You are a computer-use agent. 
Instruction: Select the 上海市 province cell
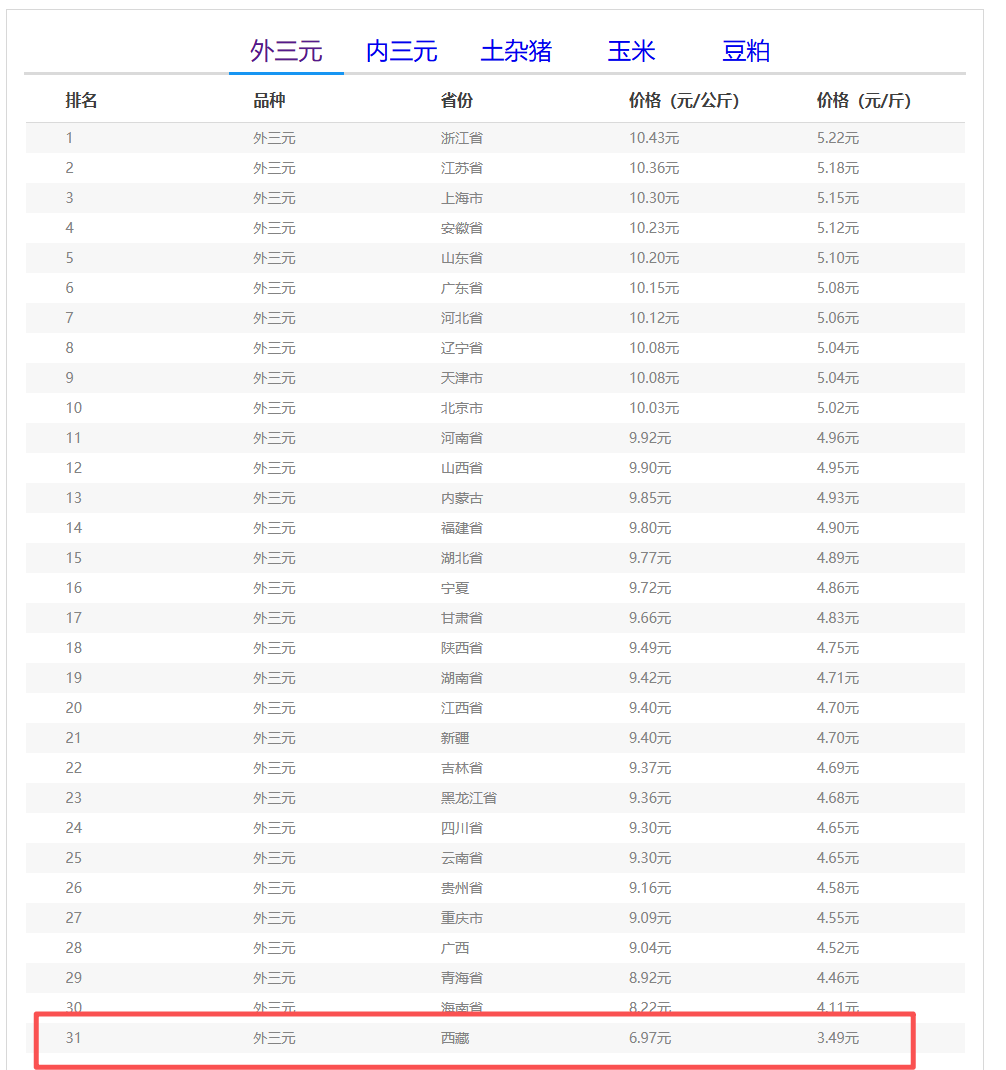click(x=461, y=198)
